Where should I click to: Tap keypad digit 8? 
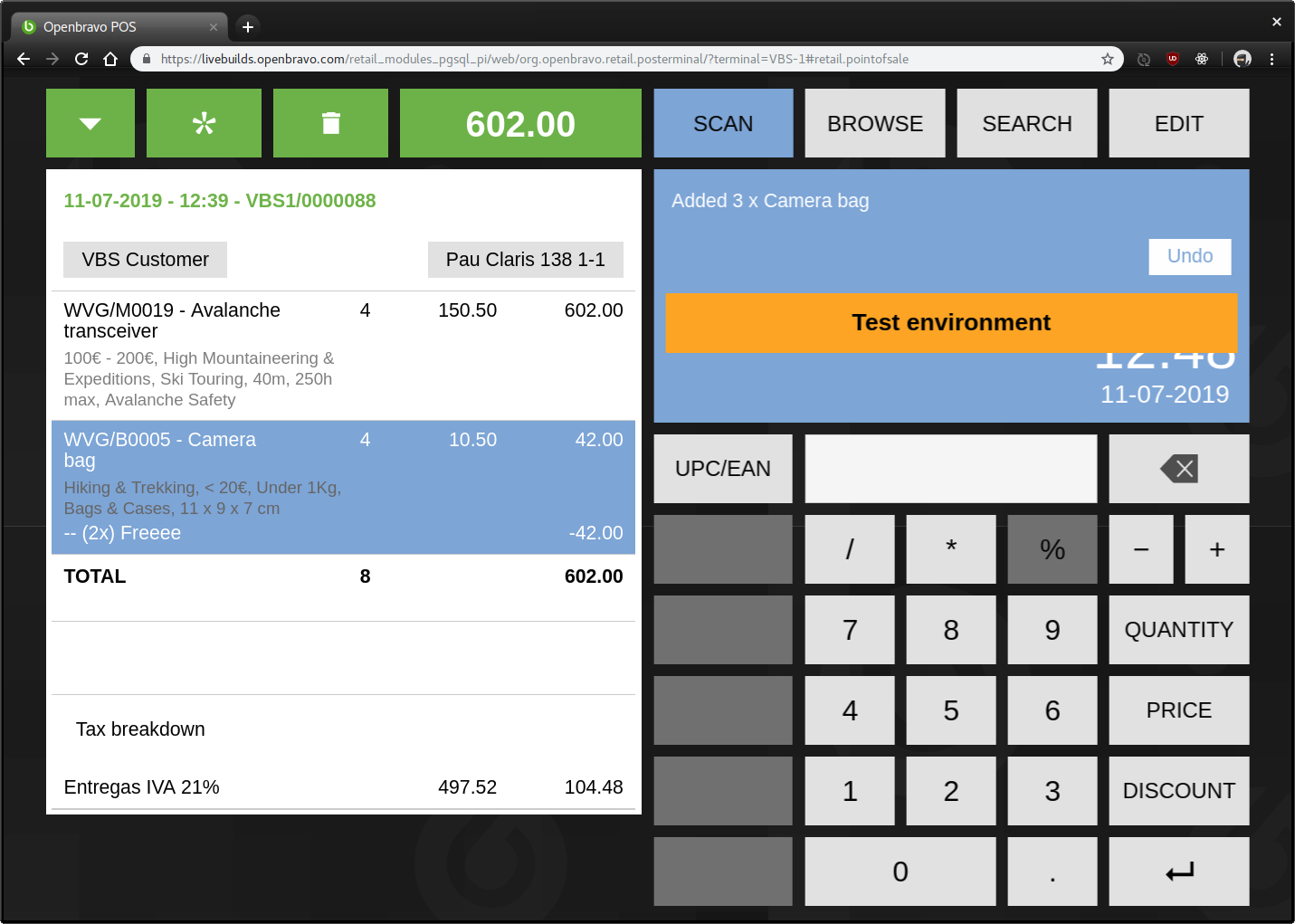click(951, 630)
